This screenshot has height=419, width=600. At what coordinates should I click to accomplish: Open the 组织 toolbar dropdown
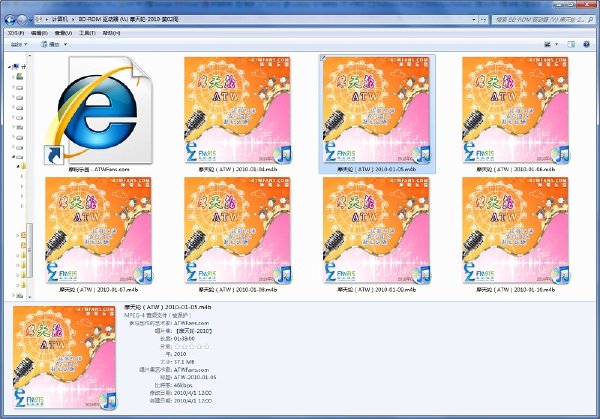click(x=18, y=44)
